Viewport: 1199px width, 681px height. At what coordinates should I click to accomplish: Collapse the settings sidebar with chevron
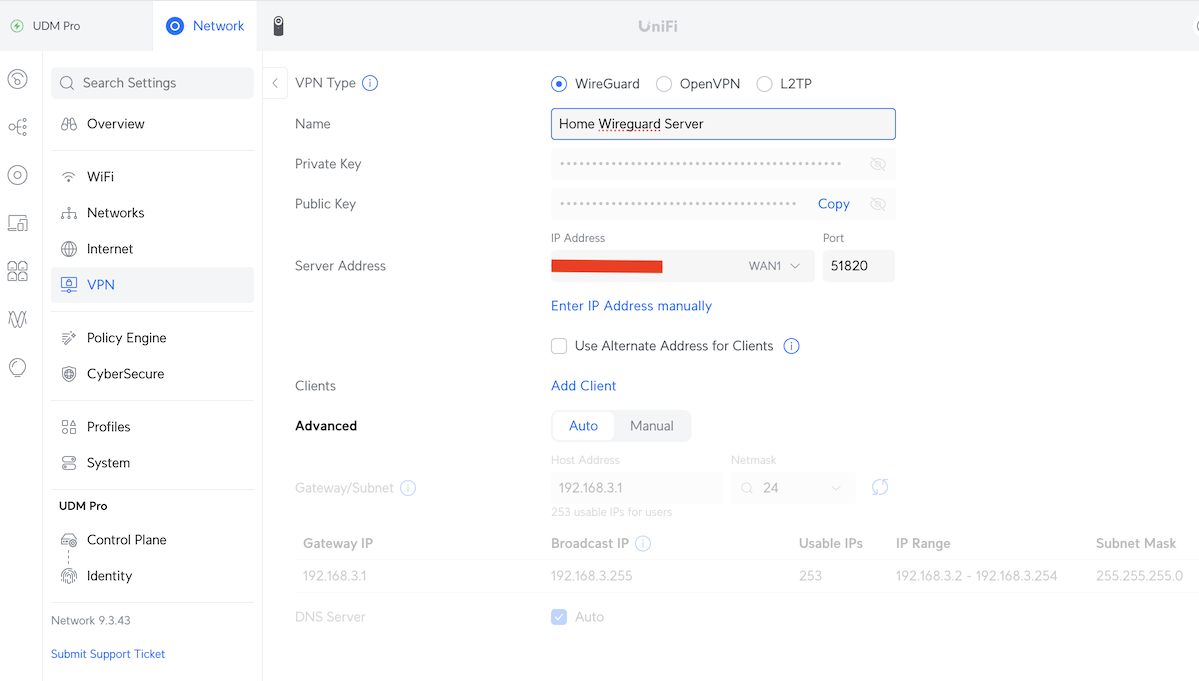click(x=275, y=83)
